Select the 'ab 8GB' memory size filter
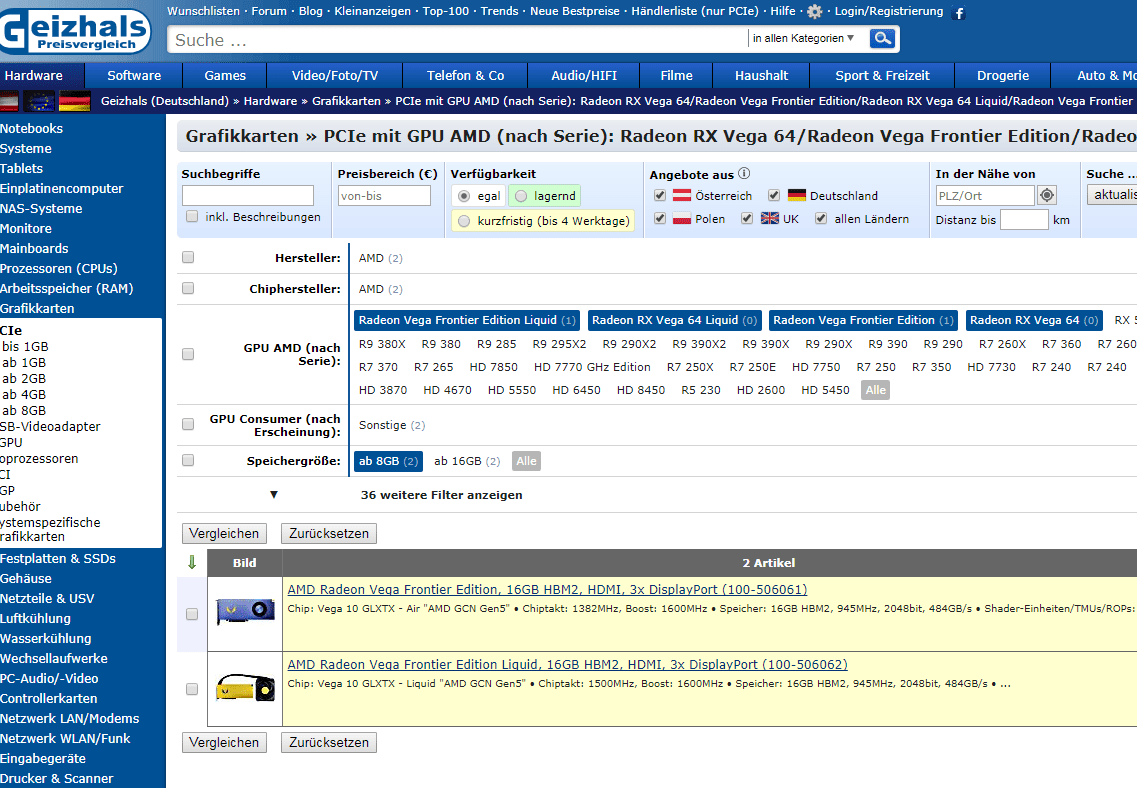 pyautogui.click(x=388, y=461)
